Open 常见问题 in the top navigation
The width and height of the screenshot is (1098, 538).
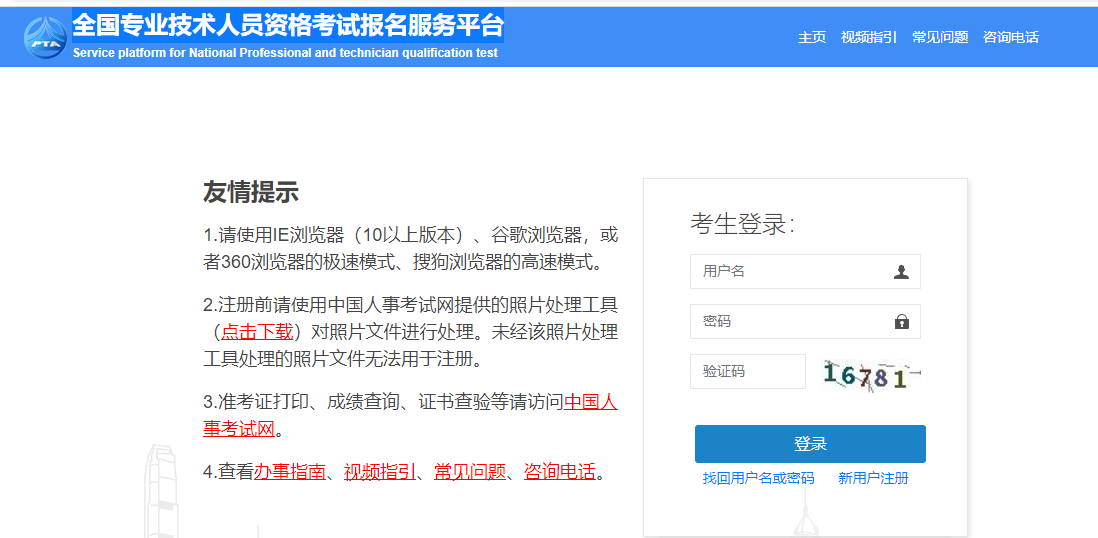point(940,38)
